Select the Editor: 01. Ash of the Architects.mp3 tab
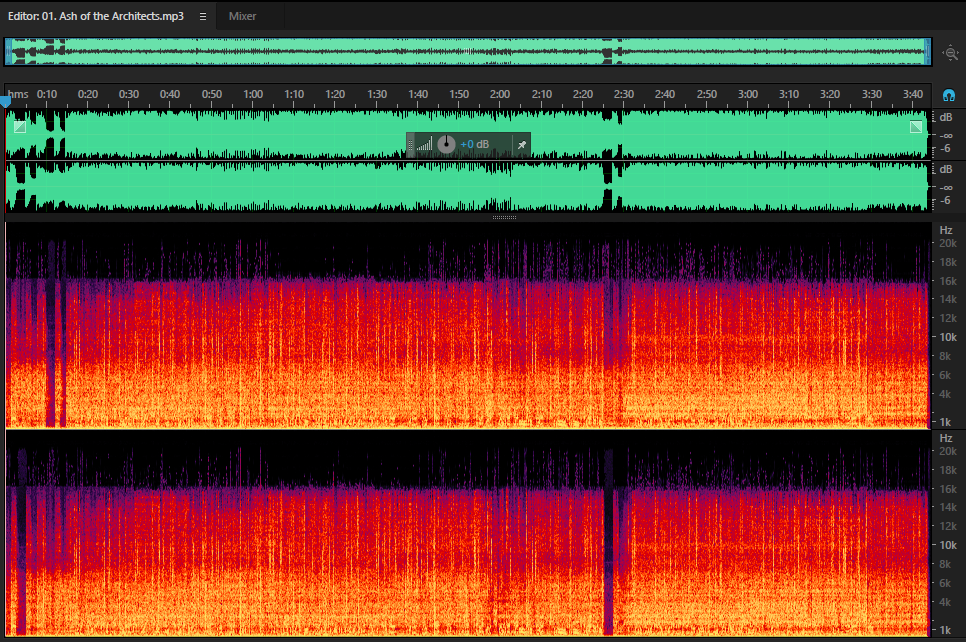The height and width of the screenshot is (642, 966). [95, 17]
